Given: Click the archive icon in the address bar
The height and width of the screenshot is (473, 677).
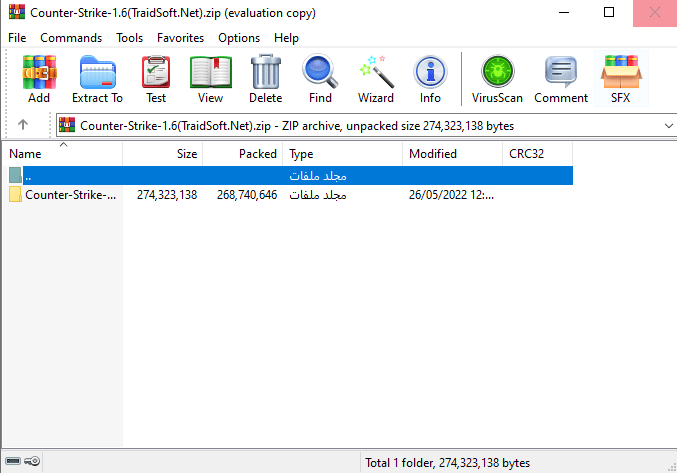Looking at the screenshot, I should point(67,125).
